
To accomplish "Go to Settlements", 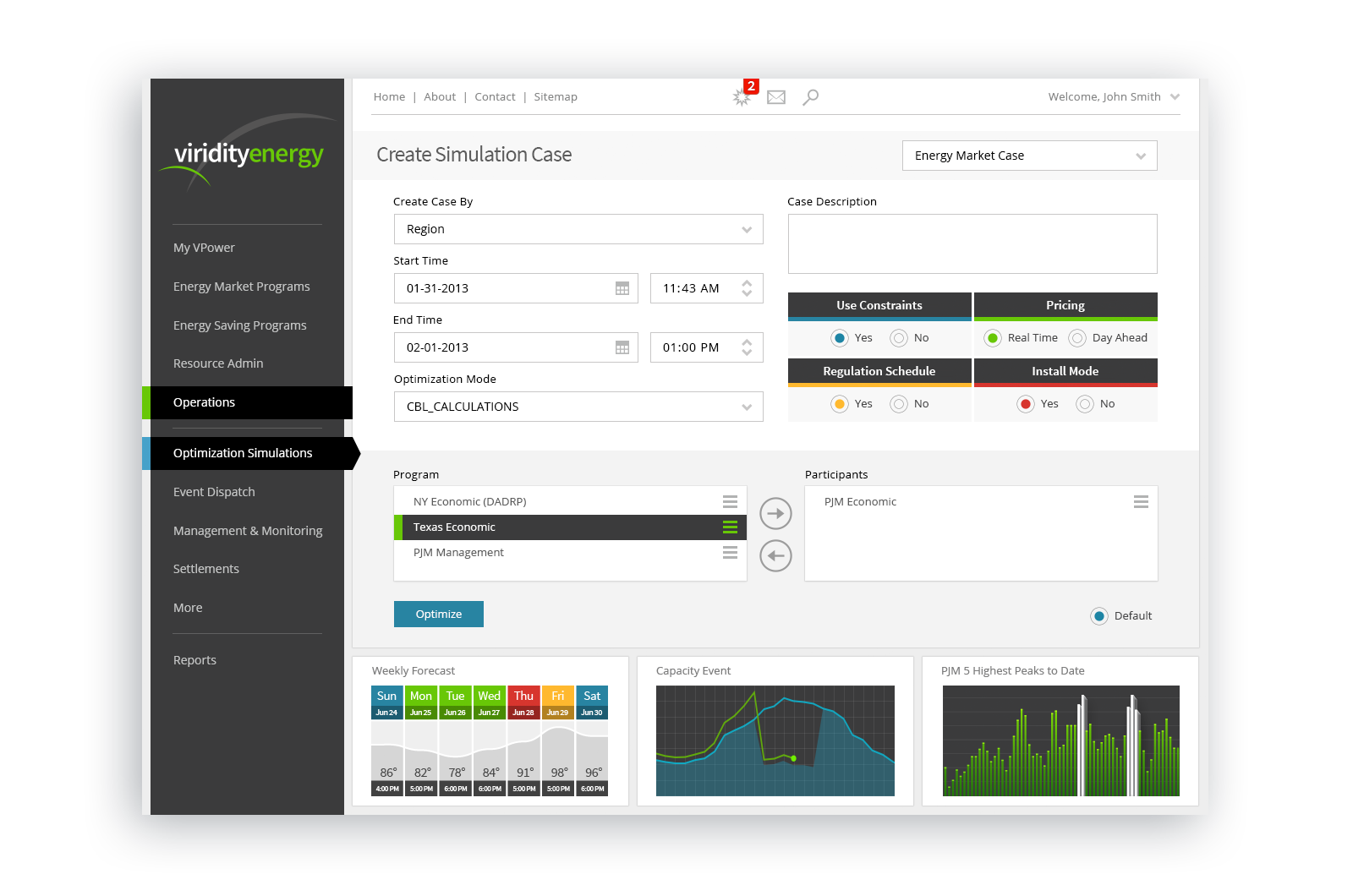I will pos(206,569).
